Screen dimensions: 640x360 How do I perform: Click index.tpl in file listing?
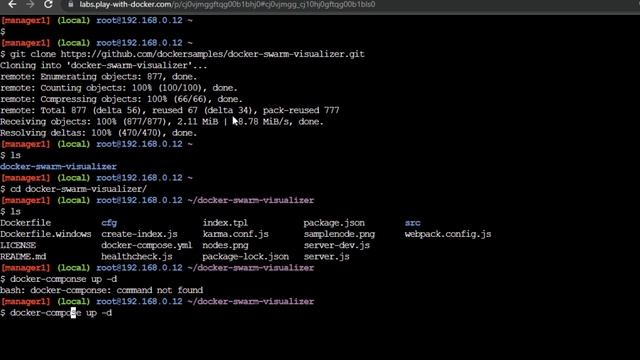tap(225, 223)
